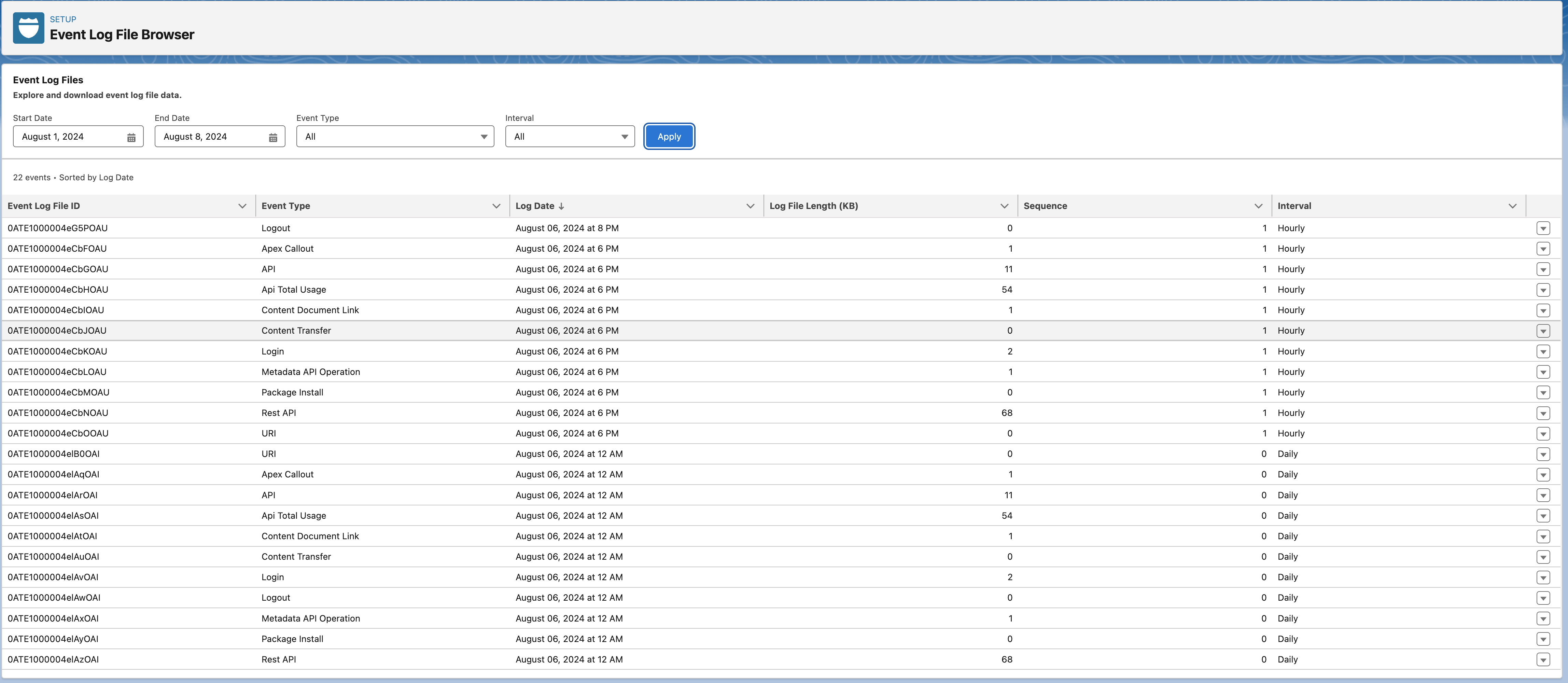Click the Apply button
The image size is (1568, 683).
668,137
